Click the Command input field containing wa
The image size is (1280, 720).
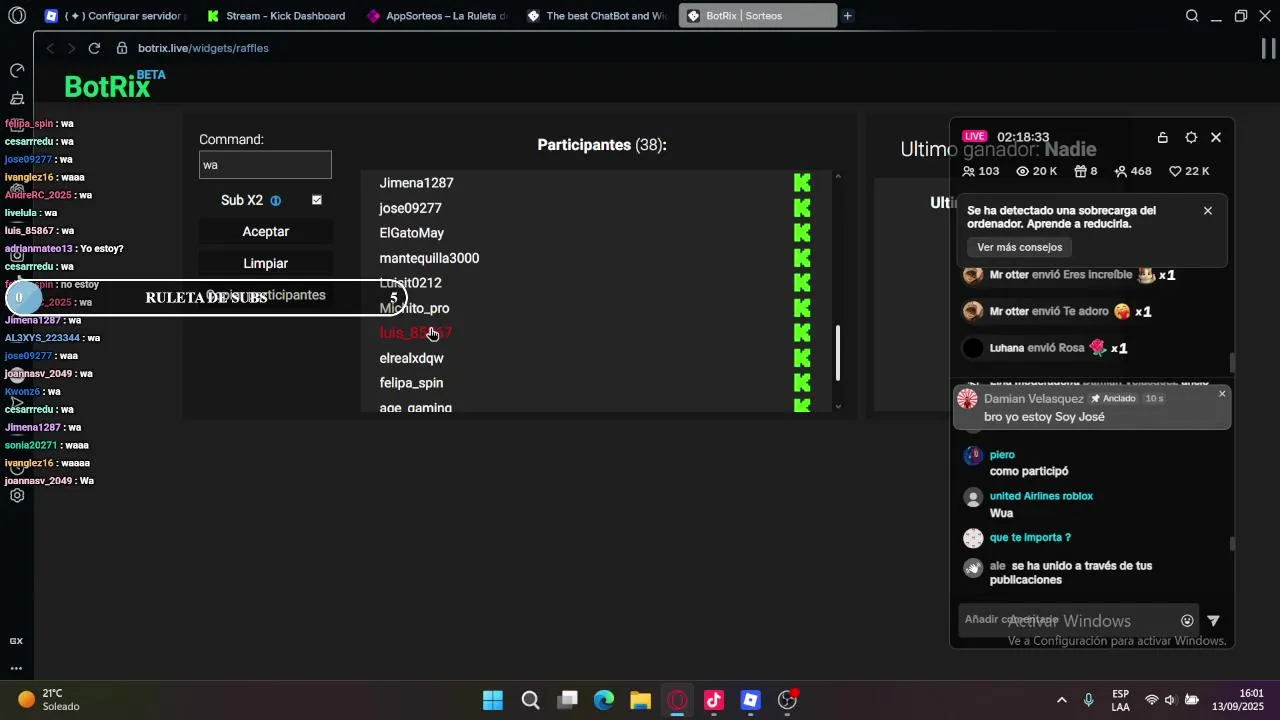(265, 165)
